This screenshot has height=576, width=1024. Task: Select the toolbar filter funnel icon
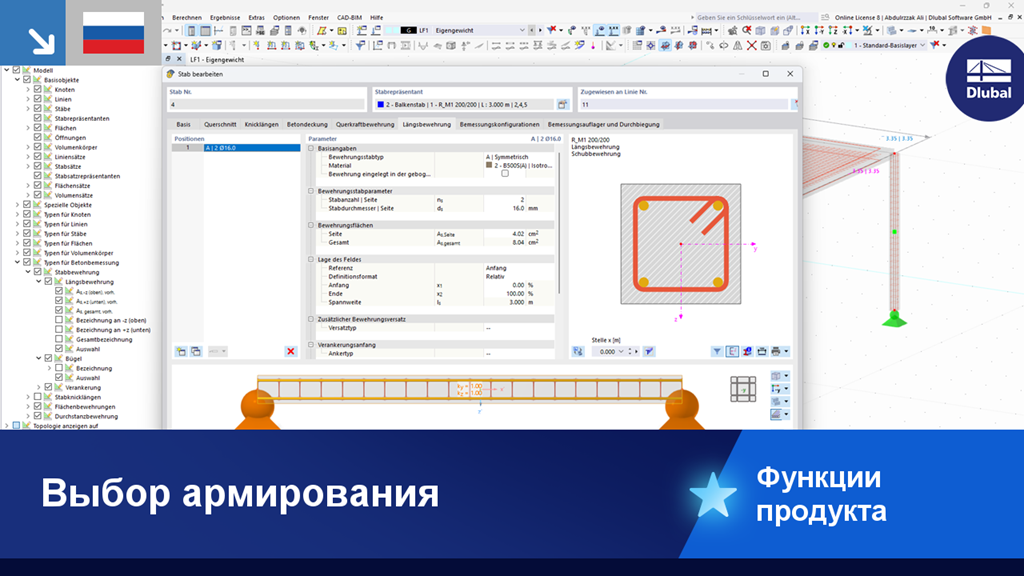[x=360, y=45]
